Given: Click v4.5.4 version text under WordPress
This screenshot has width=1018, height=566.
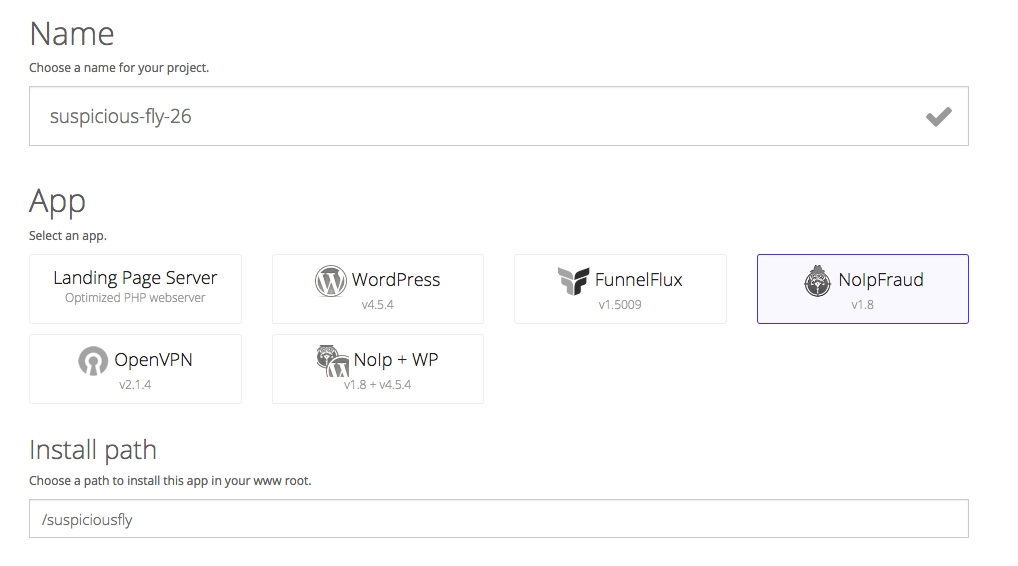Looking at the screenshot, I should pyautogui.click(x=377, y=304).
